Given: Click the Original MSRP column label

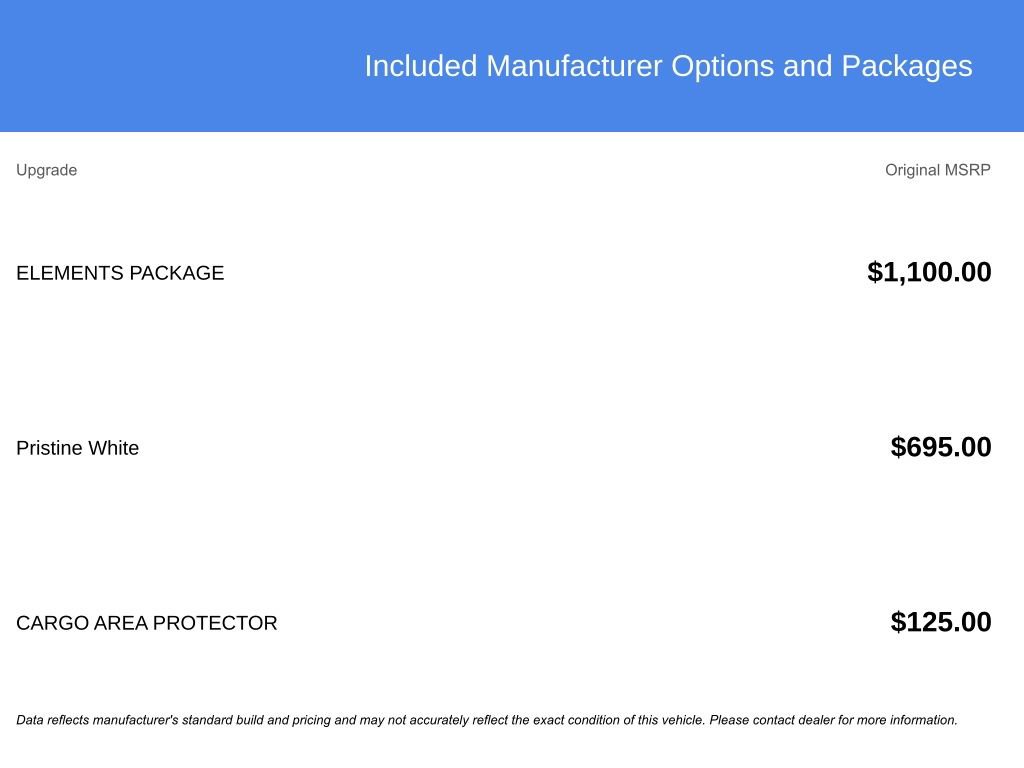Looking at the screenshot, I should coord(937,170).
